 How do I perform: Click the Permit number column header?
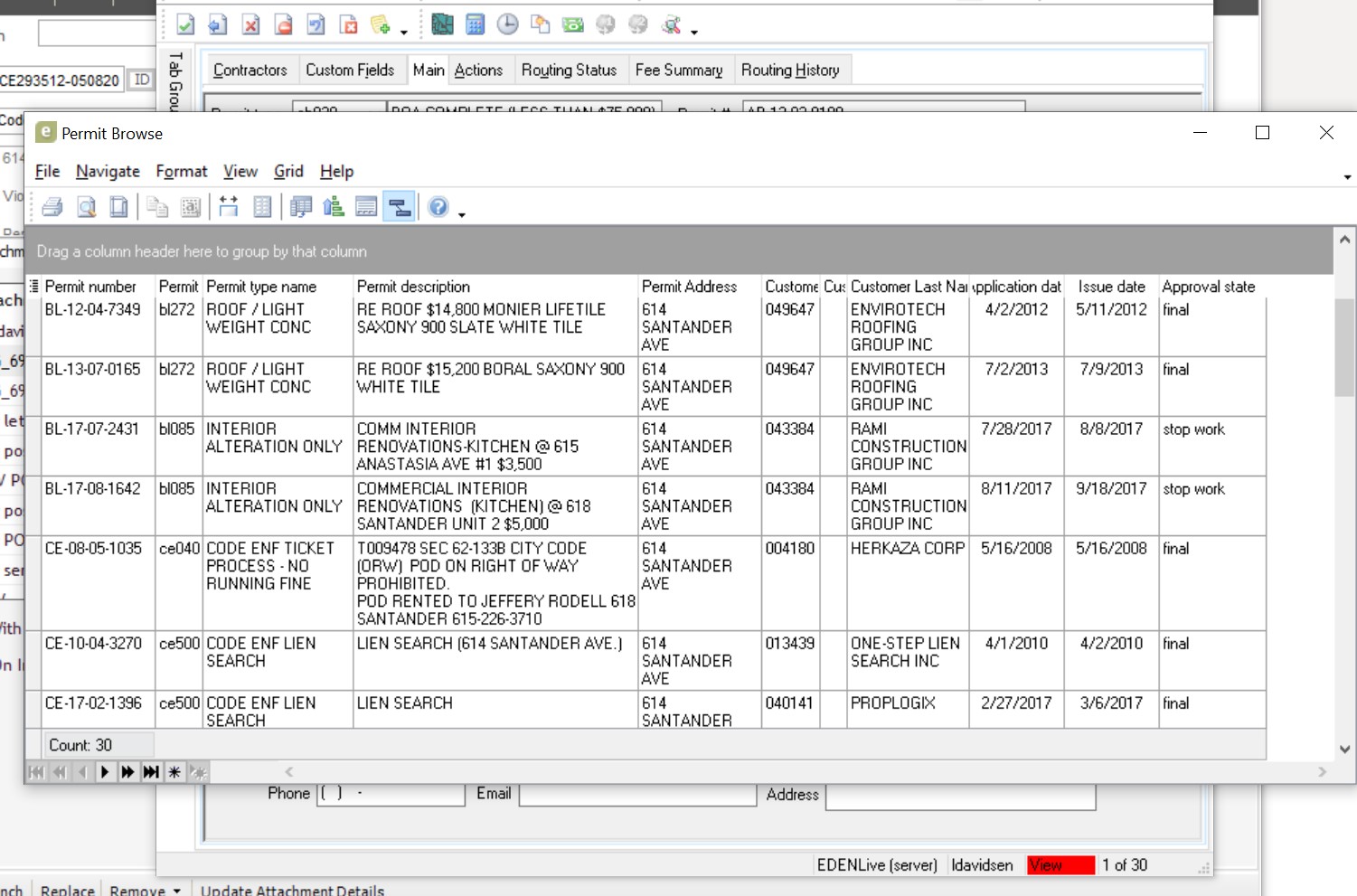(90, 287)
